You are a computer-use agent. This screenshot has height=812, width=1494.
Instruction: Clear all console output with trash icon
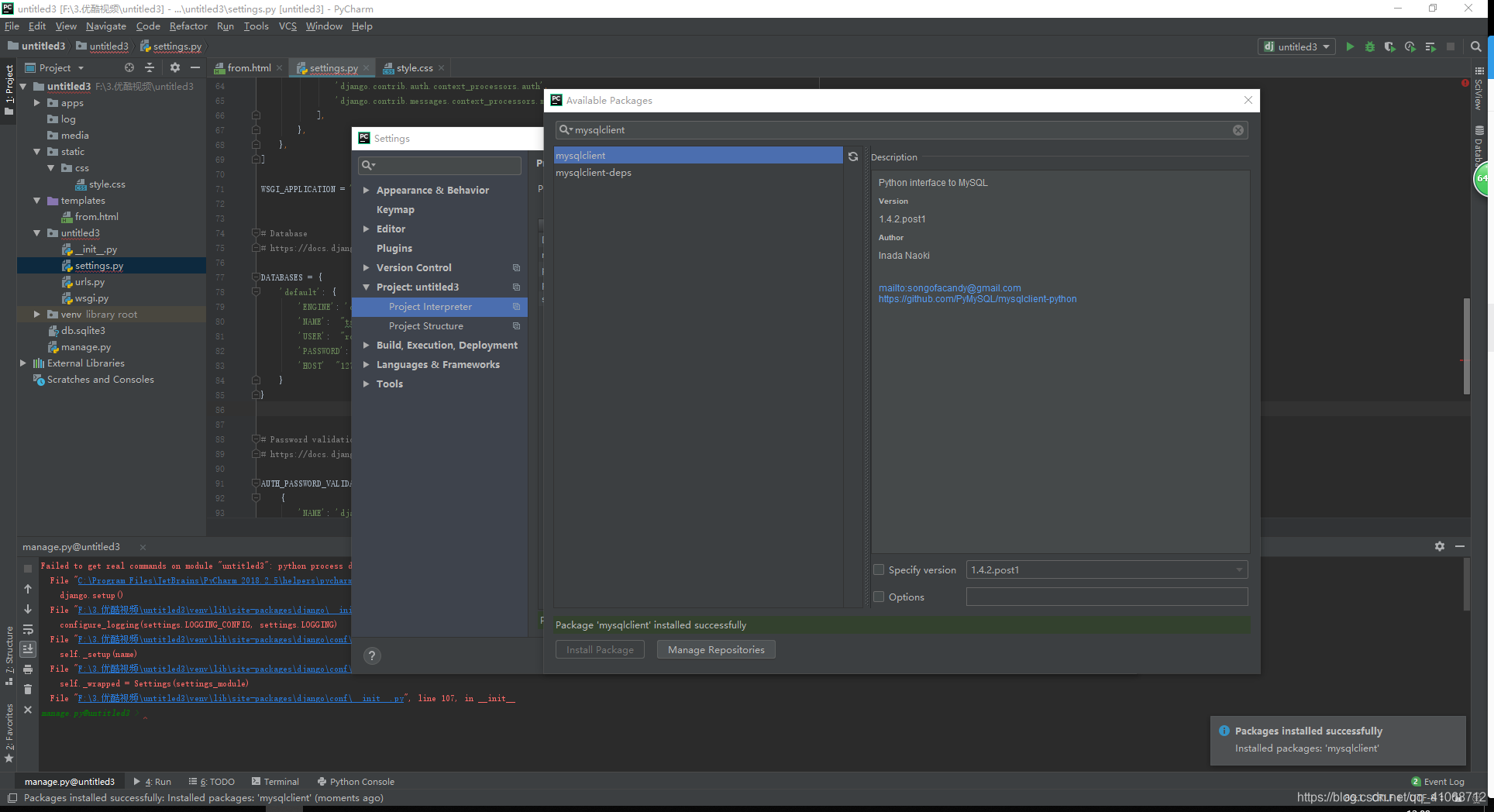coord(28,690)
